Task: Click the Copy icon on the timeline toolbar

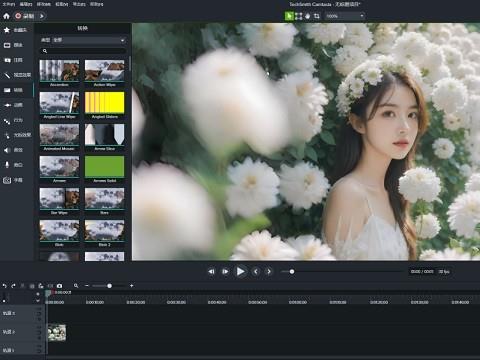Action: (32, 286)
